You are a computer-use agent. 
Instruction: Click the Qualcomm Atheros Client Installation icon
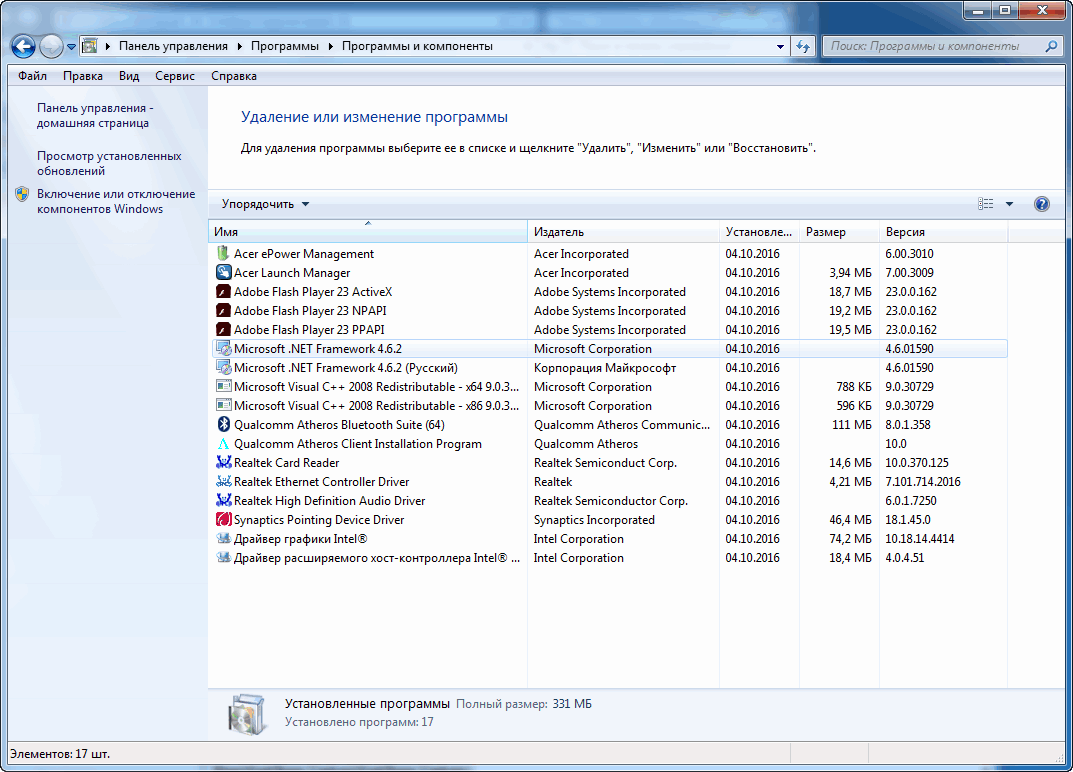point(223,444)
